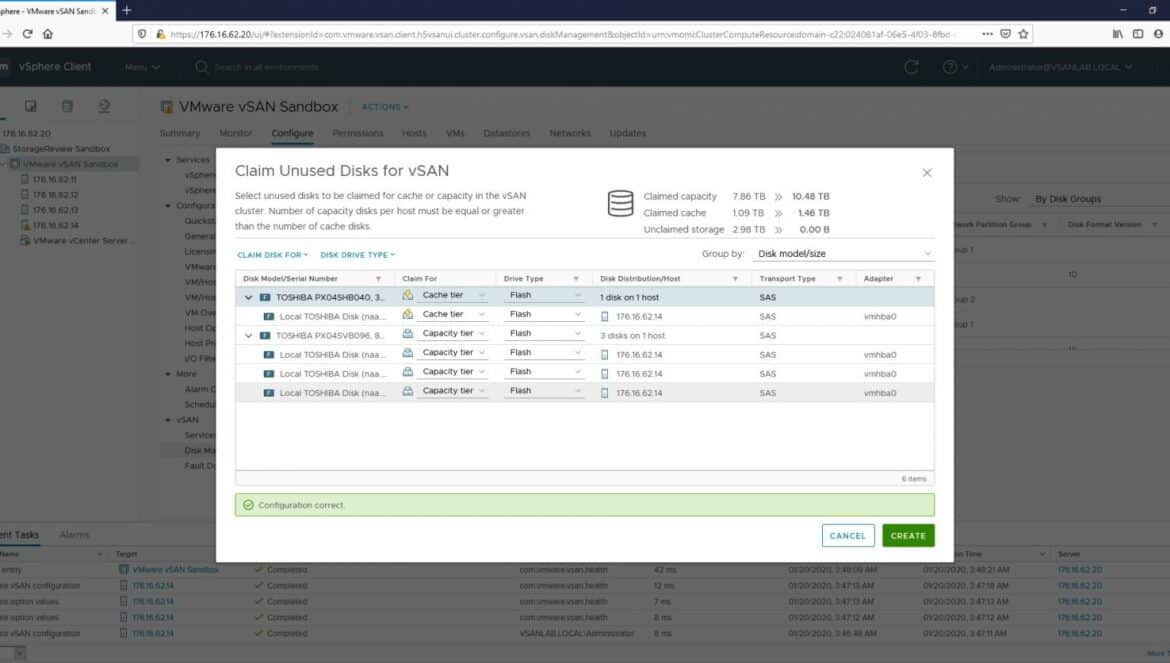Change Claim For on TOSHIBA PX04SVB096 group
Viewport: 1170px width, 663px height.
pyautogui.click(x=452, y=333)
